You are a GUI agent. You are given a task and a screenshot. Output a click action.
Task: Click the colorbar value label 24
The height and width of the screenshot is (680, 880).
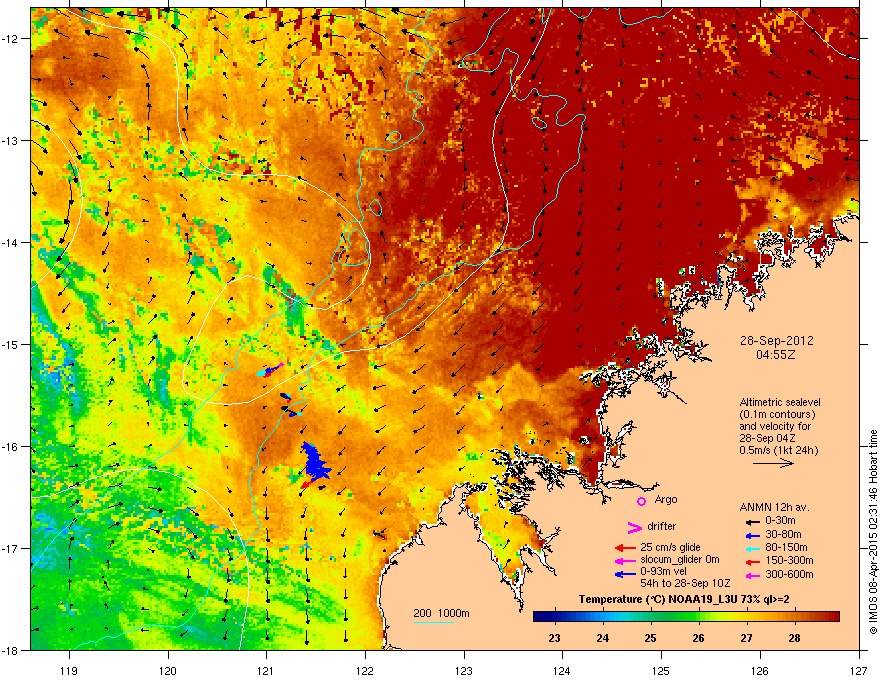tap(602, 638)
